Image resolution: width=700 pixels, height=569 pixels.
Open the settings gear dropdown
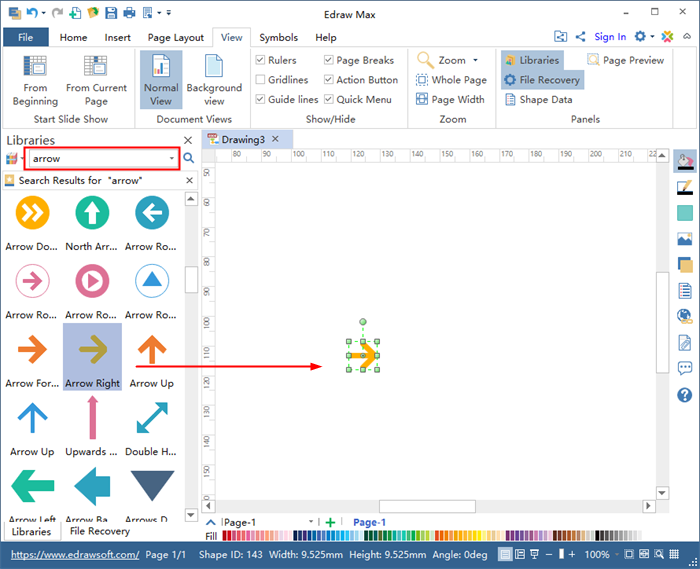[652, 37]
